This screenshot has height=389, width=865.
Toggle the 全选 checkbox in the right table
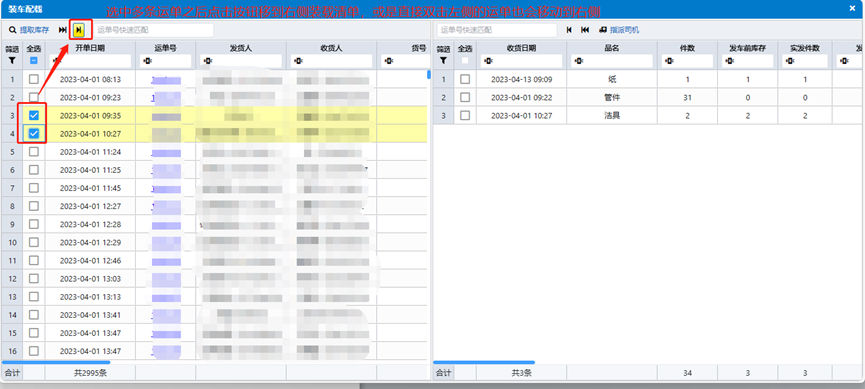(x=465, y=61)
